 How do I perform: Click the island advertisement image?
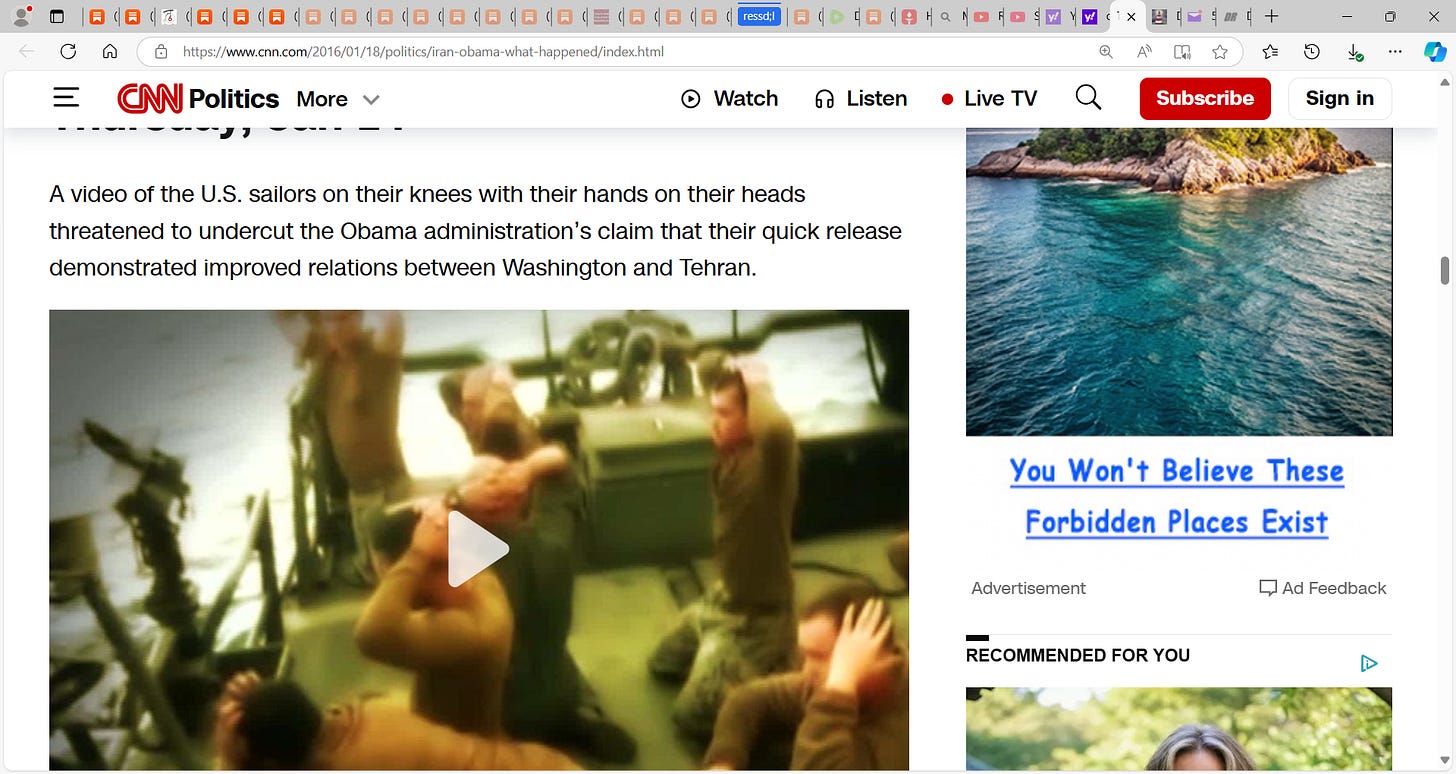[x=1179, y=281]
